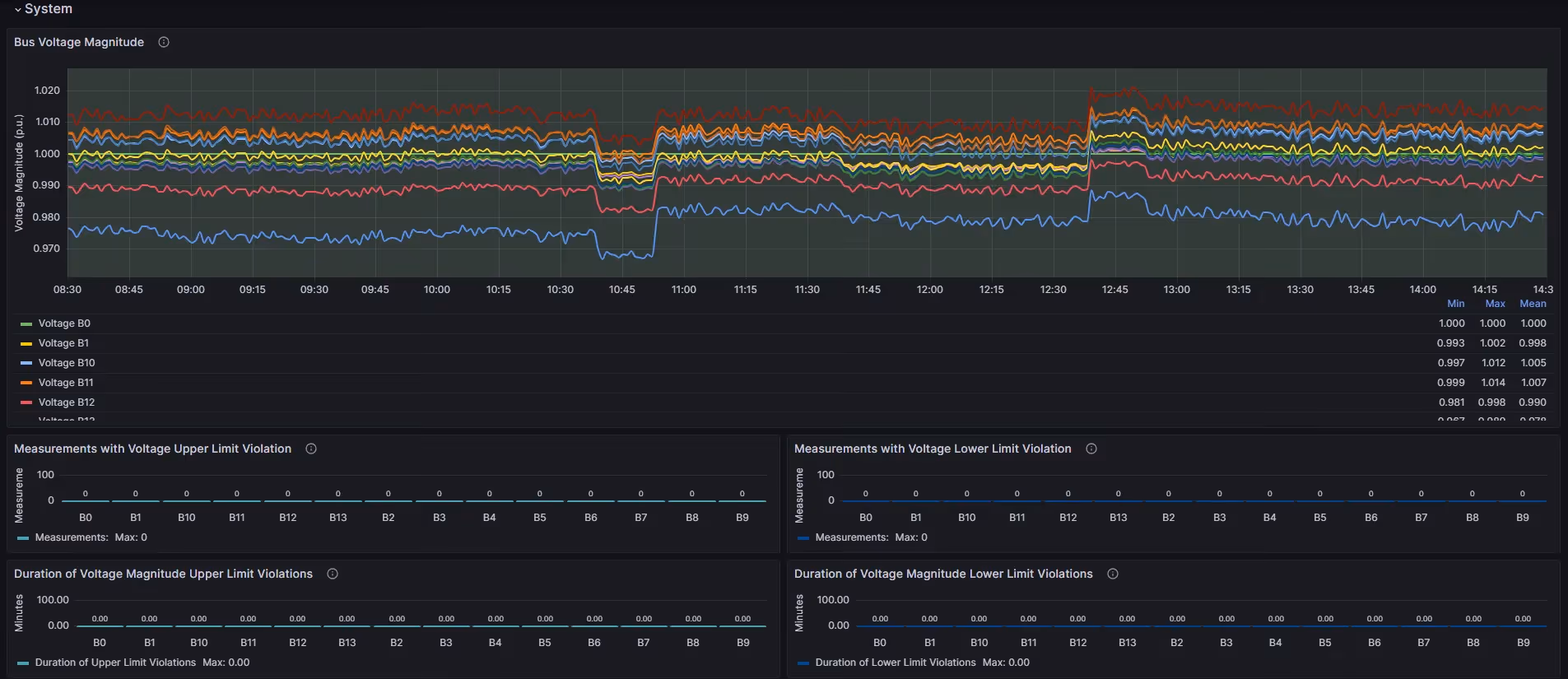The width and height of the screenshot is (1568, 679).
Task: Open Bus Voltage Magnitude panel title
Action: pyautogui.click(x=79, y=42)
